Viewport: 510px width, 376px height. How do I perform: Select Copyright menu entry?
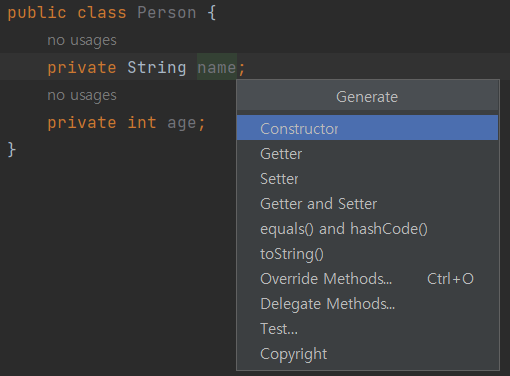coord(367,354)
